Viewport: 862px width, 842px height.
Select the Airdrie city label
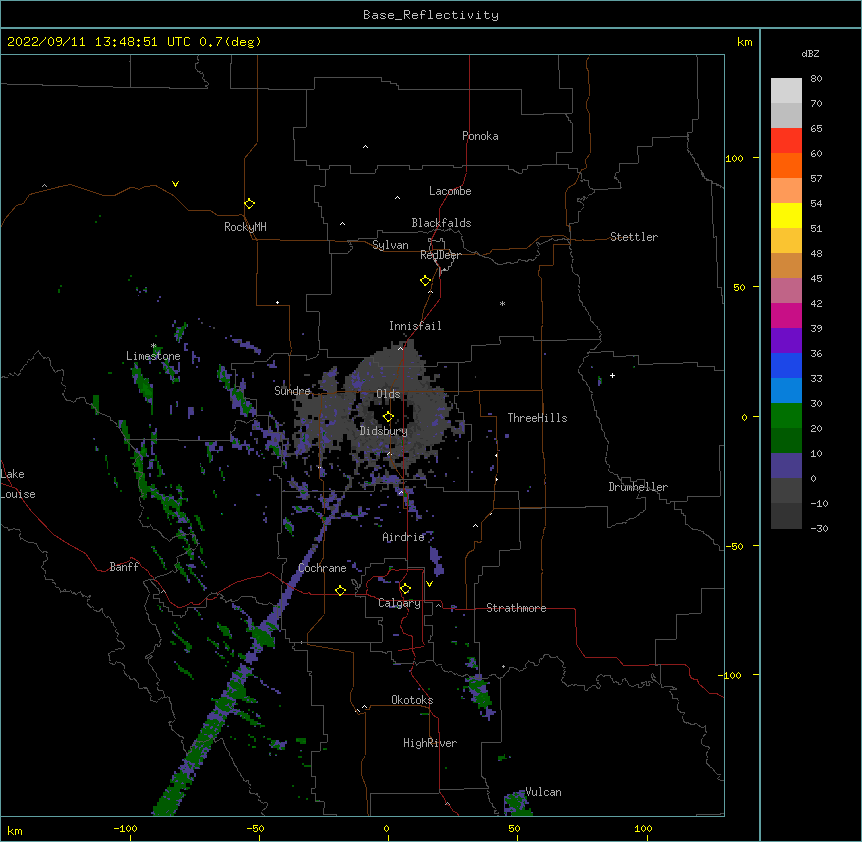coord(403,537)
